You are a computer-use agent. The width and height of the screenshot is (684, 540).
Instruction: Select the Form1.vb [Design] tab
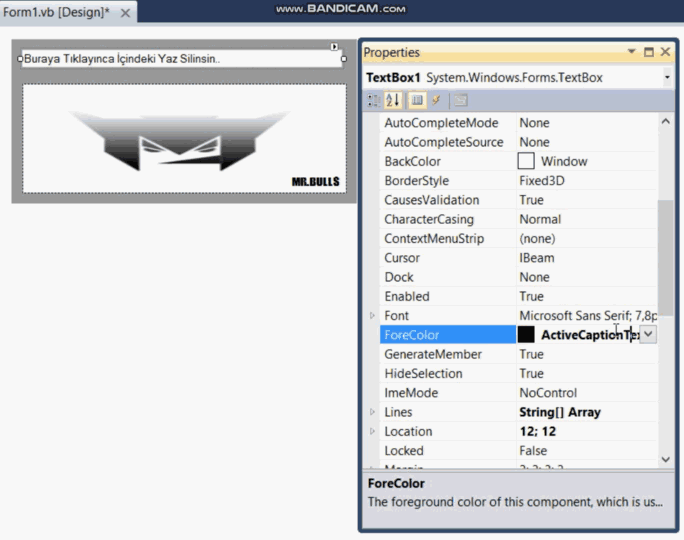coord(56,12)
